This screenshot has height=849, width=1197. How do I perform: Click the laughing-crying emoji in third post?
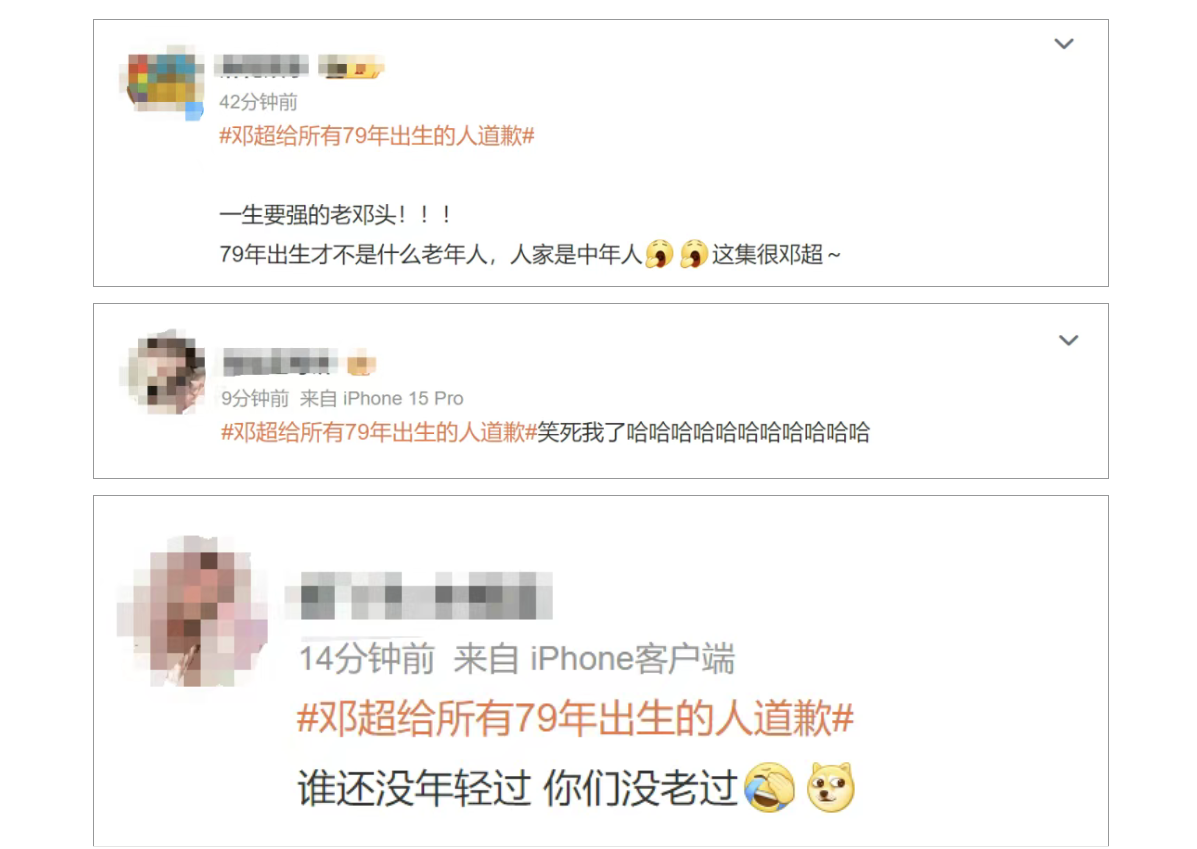pos(769,787)
